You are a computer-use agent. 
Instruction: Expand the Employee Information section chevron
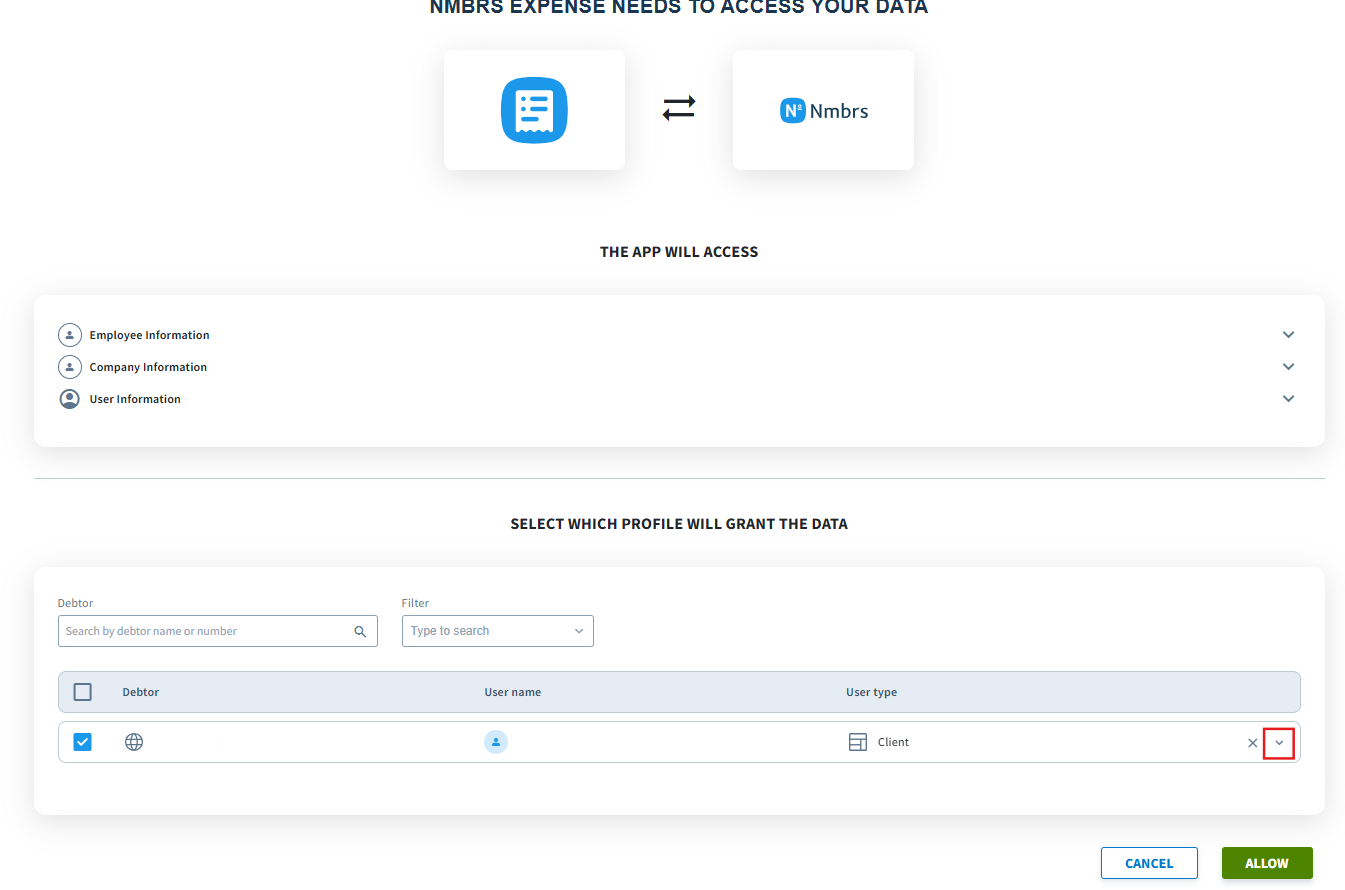pos(1289,335)
